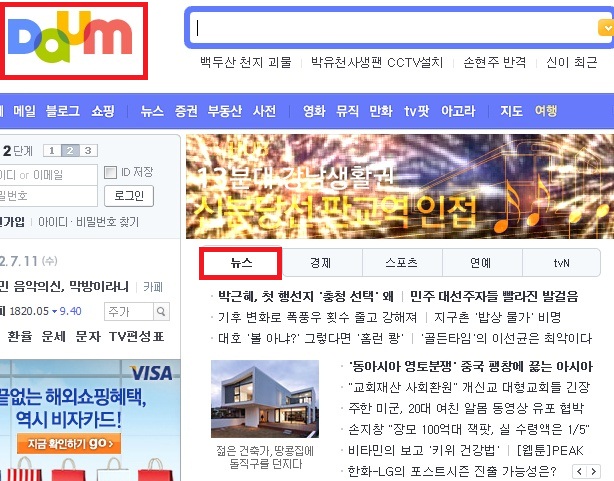This screenshot has height=481, width=614.
Task: Toggle the ID 저장 checkbox
Action: tap(110, 172)
